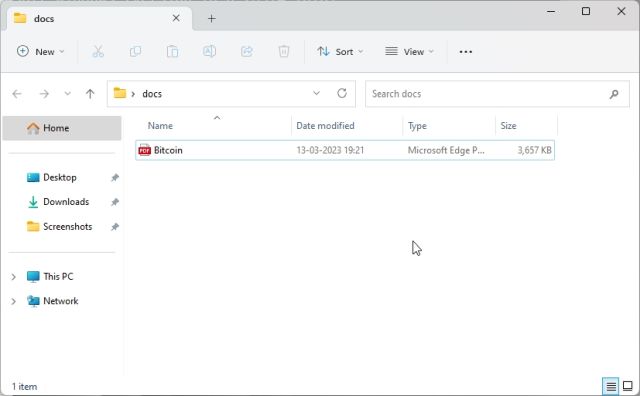
Task: Expand the This PC tree node
Action: (x=13, y=277)
